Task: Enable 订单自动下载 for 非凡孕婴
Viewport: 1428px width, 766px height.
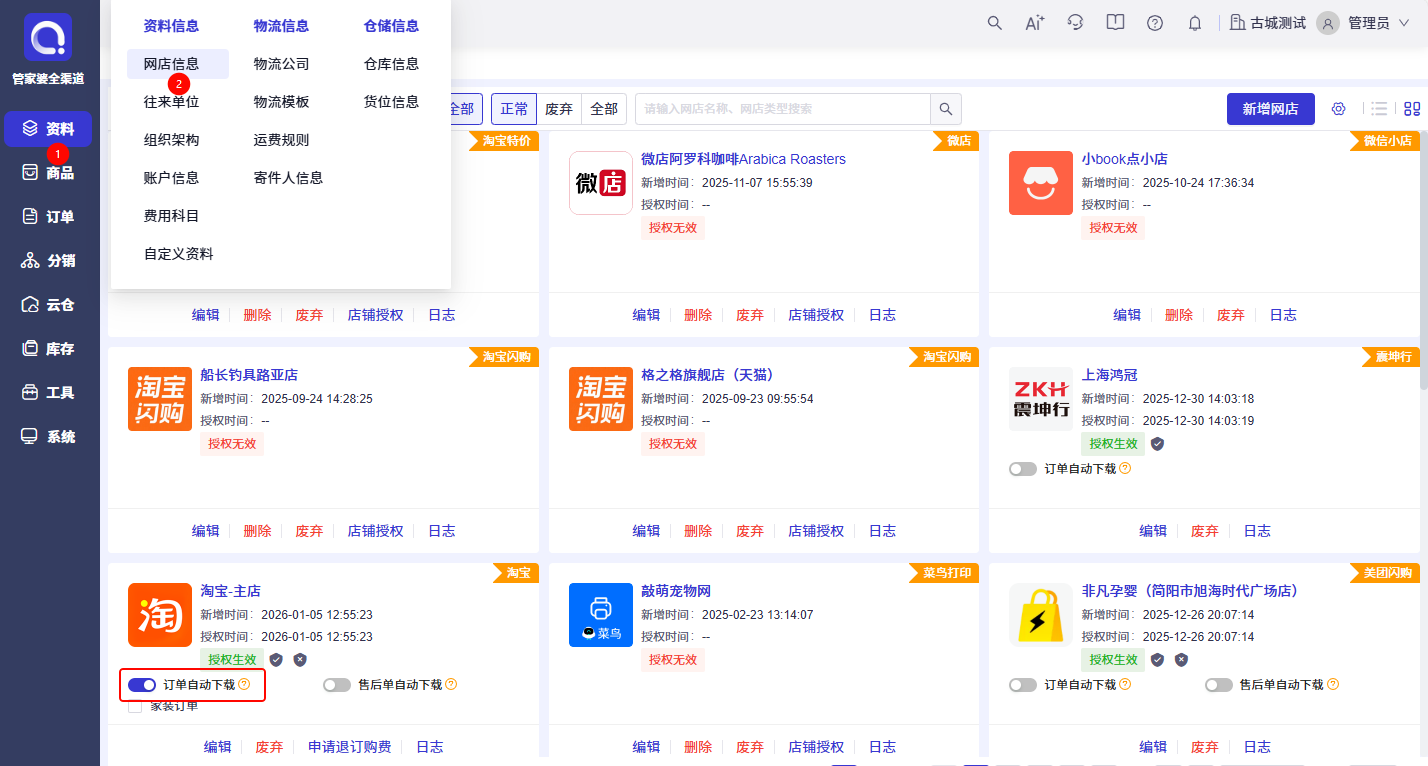Action: click(x=1023, y=685)
